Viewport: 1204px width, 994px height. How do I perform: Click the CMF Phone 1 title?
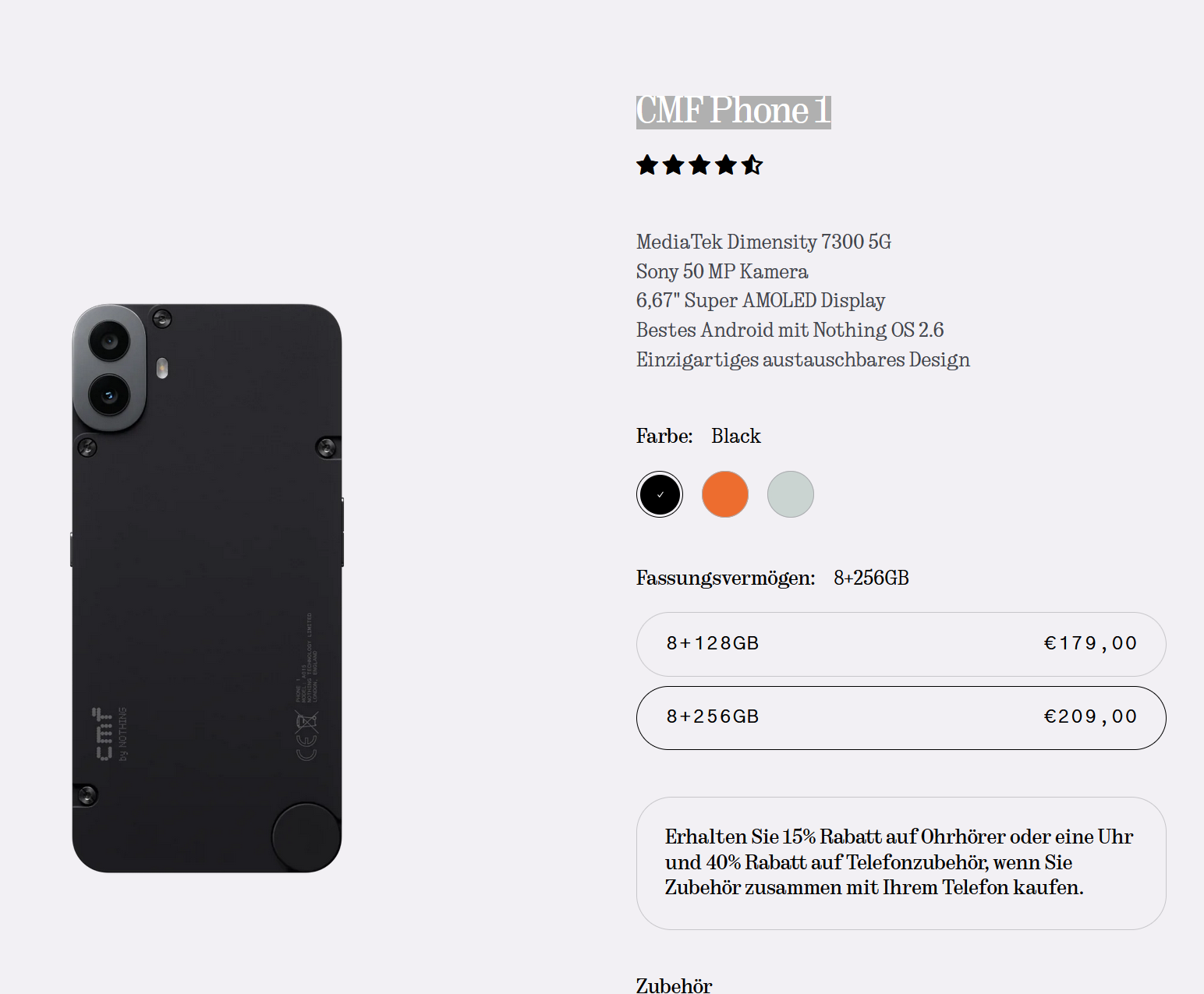(734, 111)
